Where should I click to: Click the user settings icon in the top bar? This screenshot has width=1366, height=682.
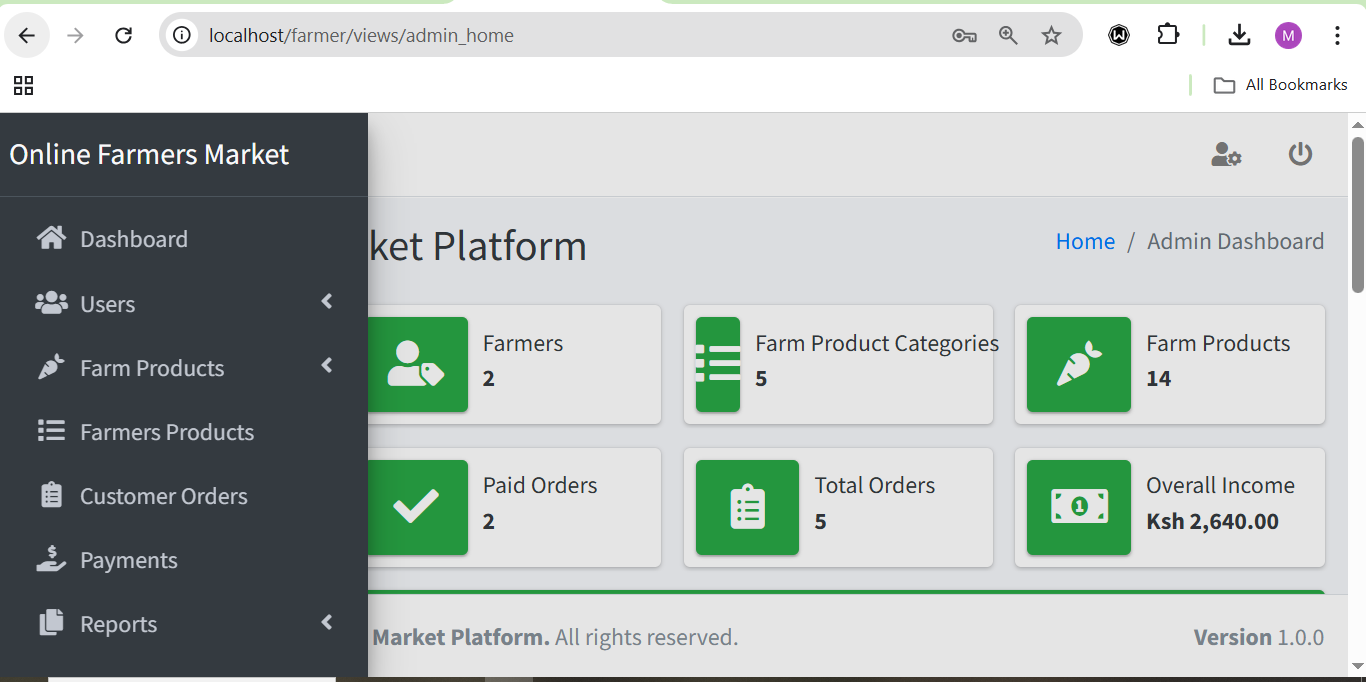(x=1226, y=155)
